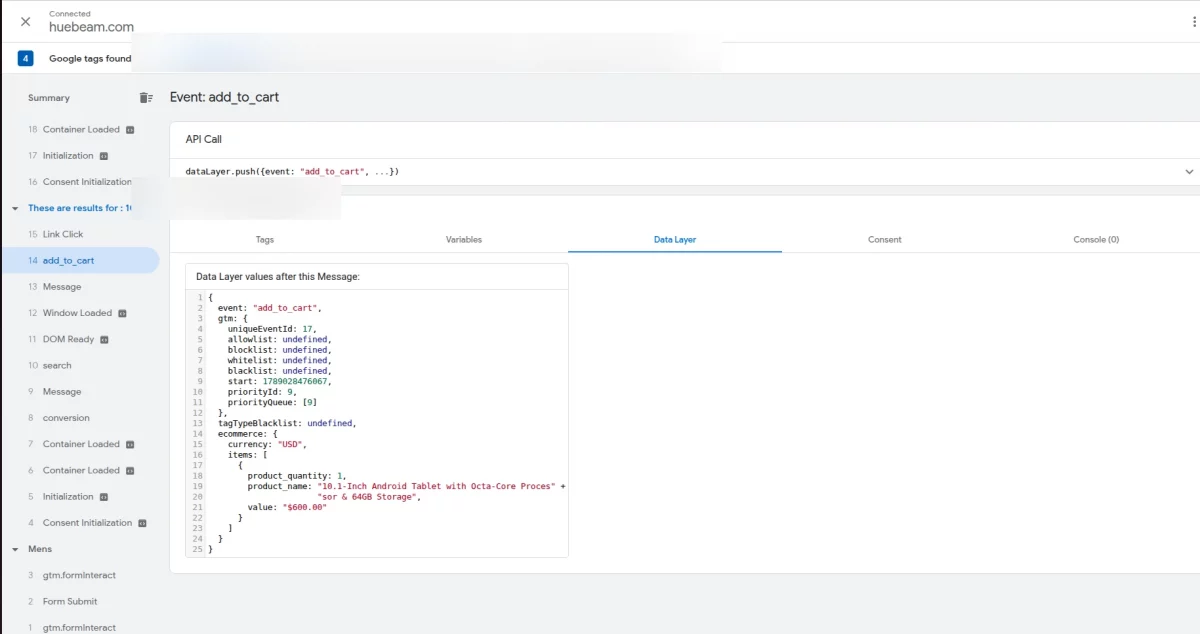Image resolution: width=1200 pixels, height=634 pixels.
Task: Click the uniqueEventId: 17 code line
Action: click(272, 329)
